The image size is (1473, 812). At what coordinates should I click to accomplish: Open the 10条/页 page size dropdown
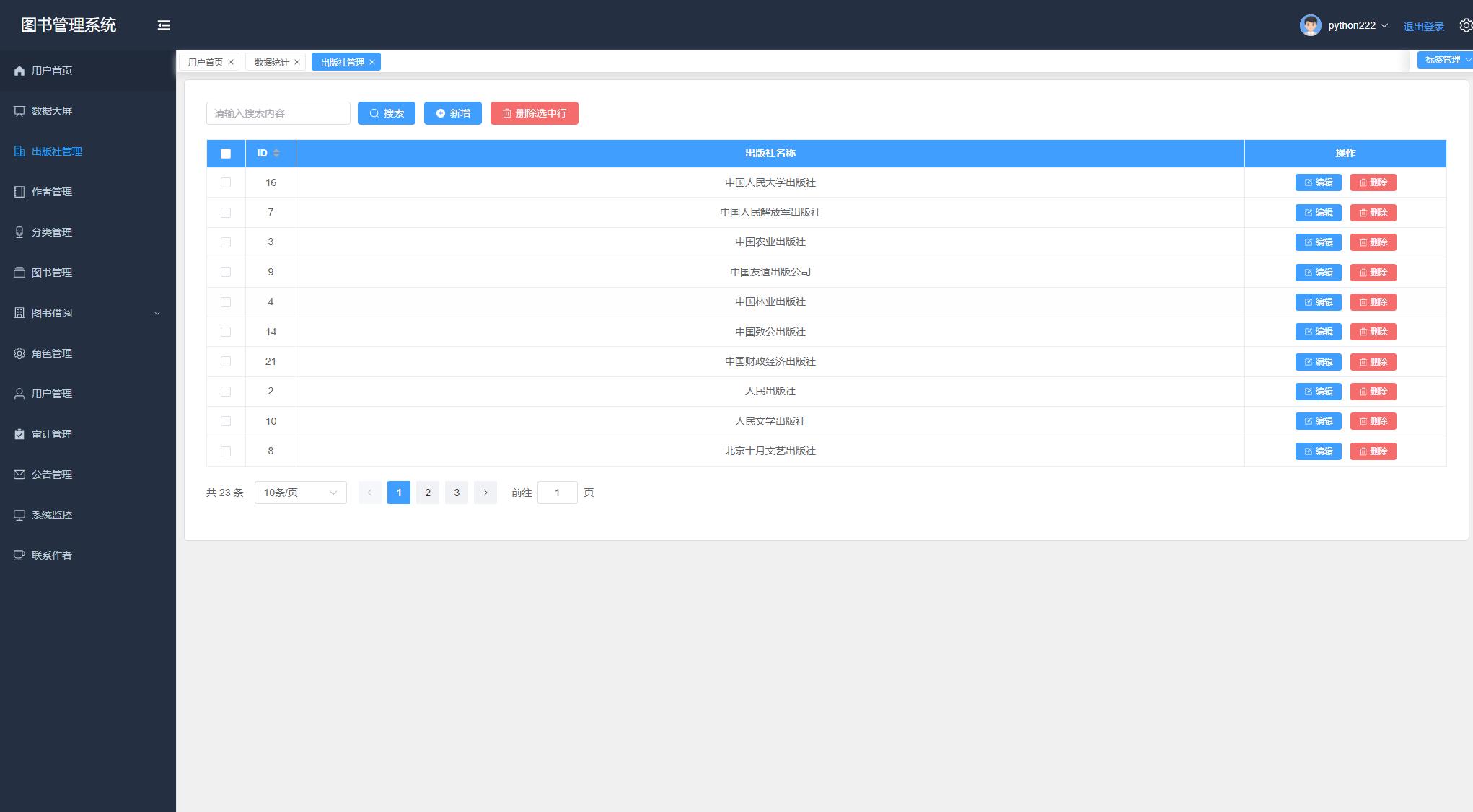tap(300, 493)
